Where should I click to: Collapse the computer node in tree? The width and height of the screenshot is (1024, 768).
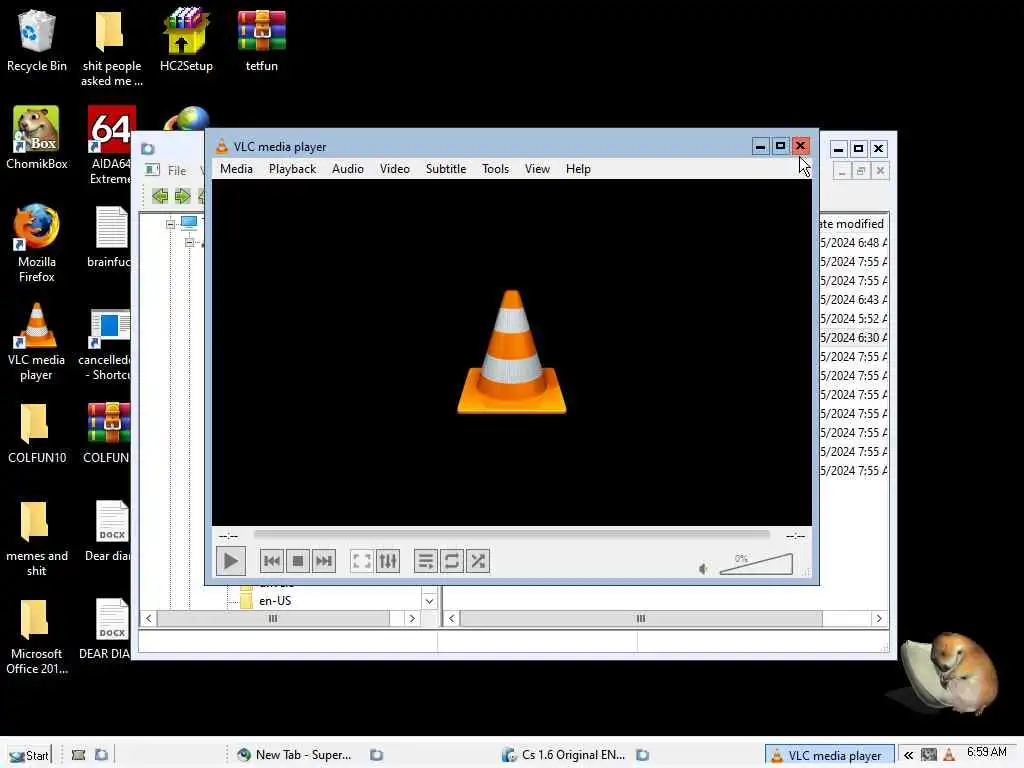click(x=170, y=224)
